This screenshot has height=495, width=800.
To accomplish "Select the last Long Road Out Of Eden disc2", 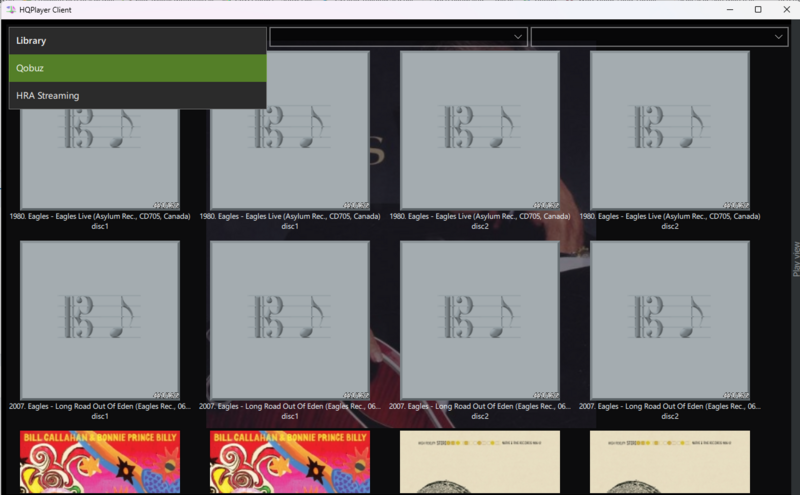I will click(669, 320).
